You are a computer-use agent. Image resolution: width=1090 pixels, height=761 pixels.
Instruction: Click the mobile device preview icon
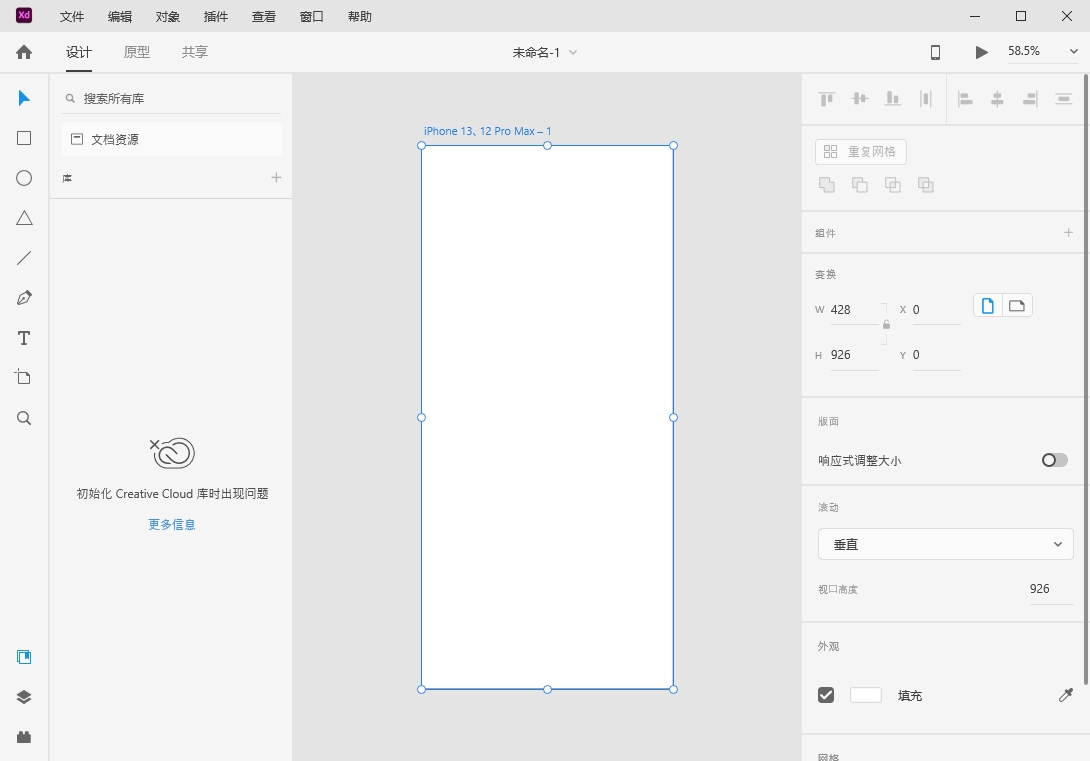[935, 52]
